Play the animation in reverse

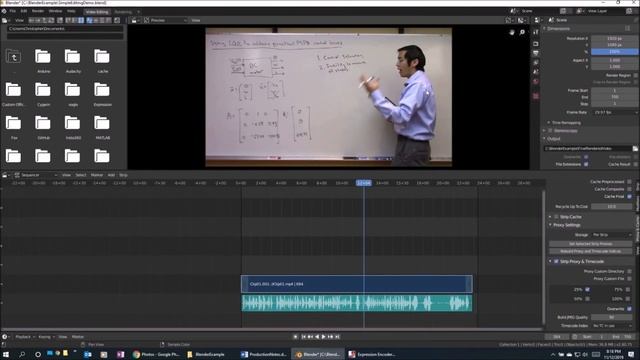pos(317,337)
